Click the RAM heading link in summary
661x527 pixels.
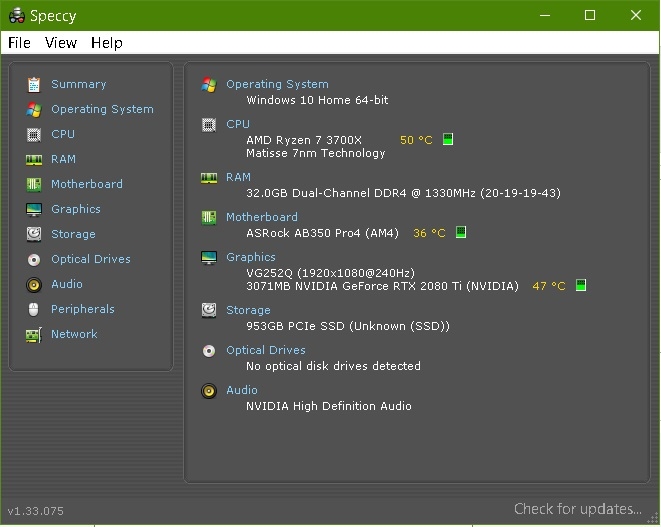click(x=238, y=177)
